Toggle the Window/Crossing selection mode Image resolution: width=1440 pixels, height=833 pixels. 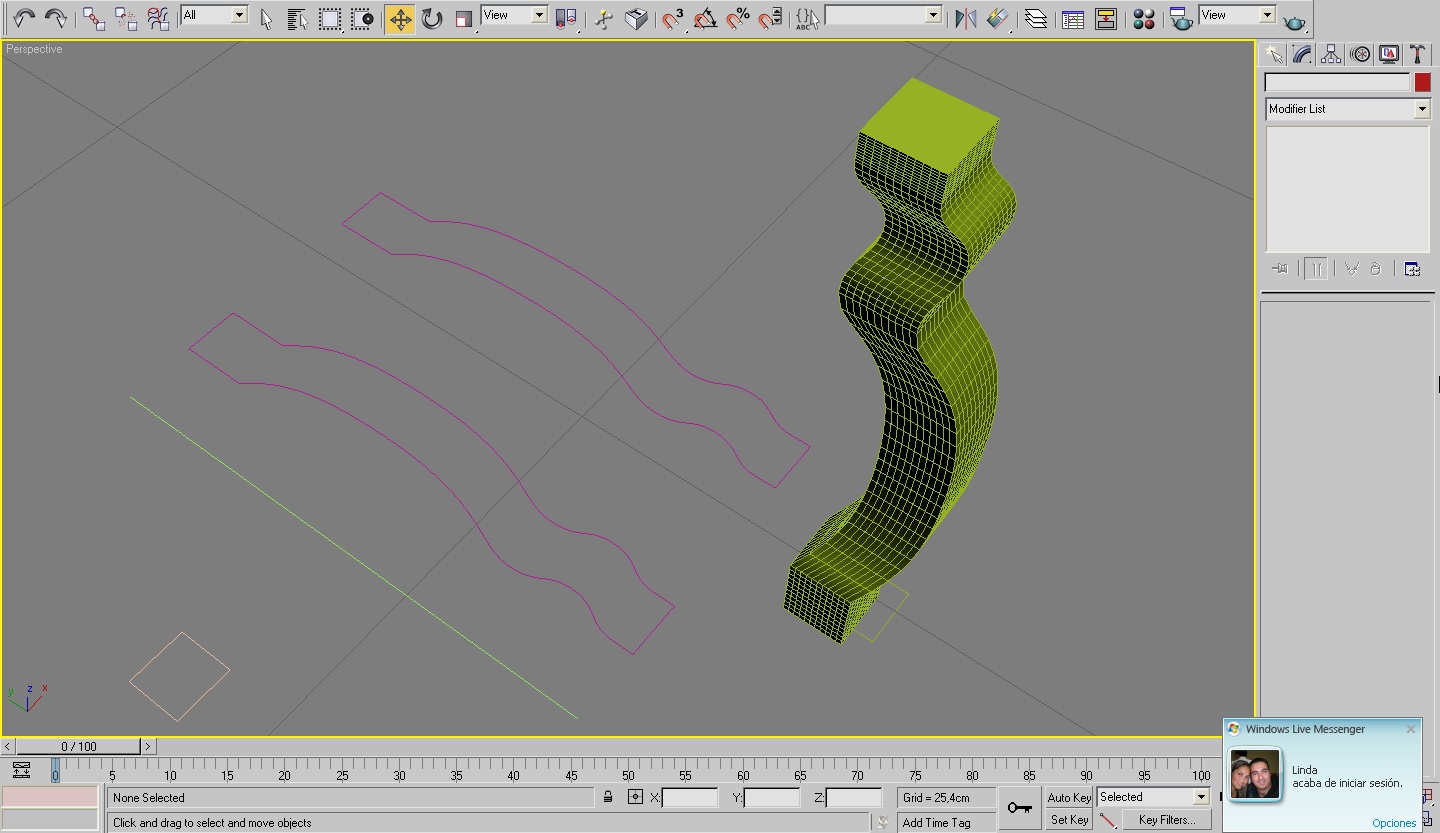tap(362, 18)
